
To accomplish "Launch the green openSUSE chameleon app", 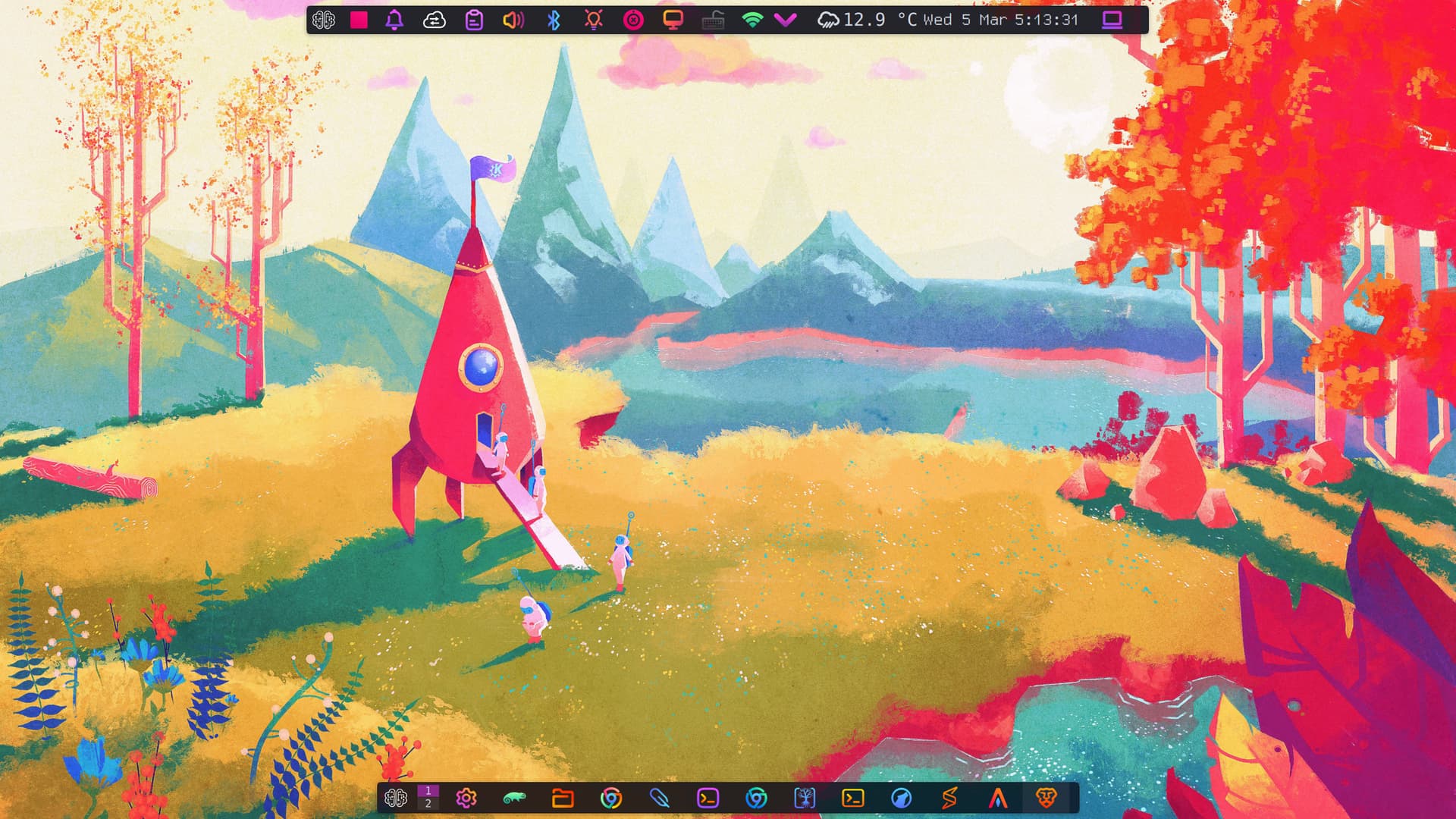I will pyautogui.click(x=514, y=798).
